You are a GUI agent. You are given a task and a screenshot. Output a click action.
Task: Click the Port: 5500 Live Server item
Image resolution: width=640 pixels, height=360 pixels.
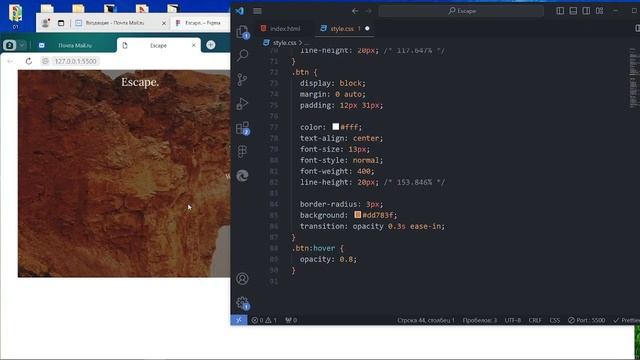click(587, 320)
